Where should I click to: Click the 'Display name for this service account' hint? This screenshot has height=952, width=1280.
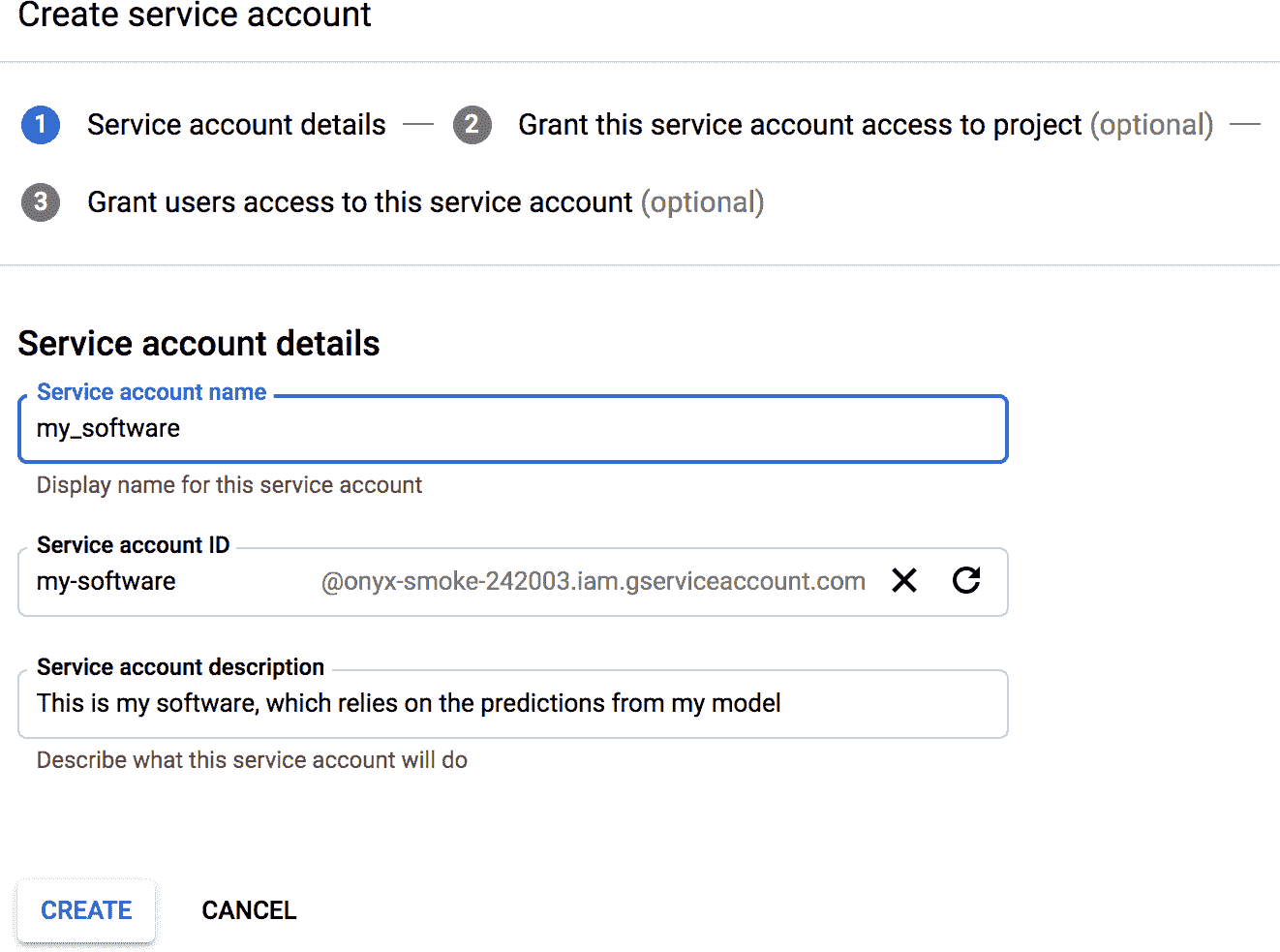pos(229,485)
